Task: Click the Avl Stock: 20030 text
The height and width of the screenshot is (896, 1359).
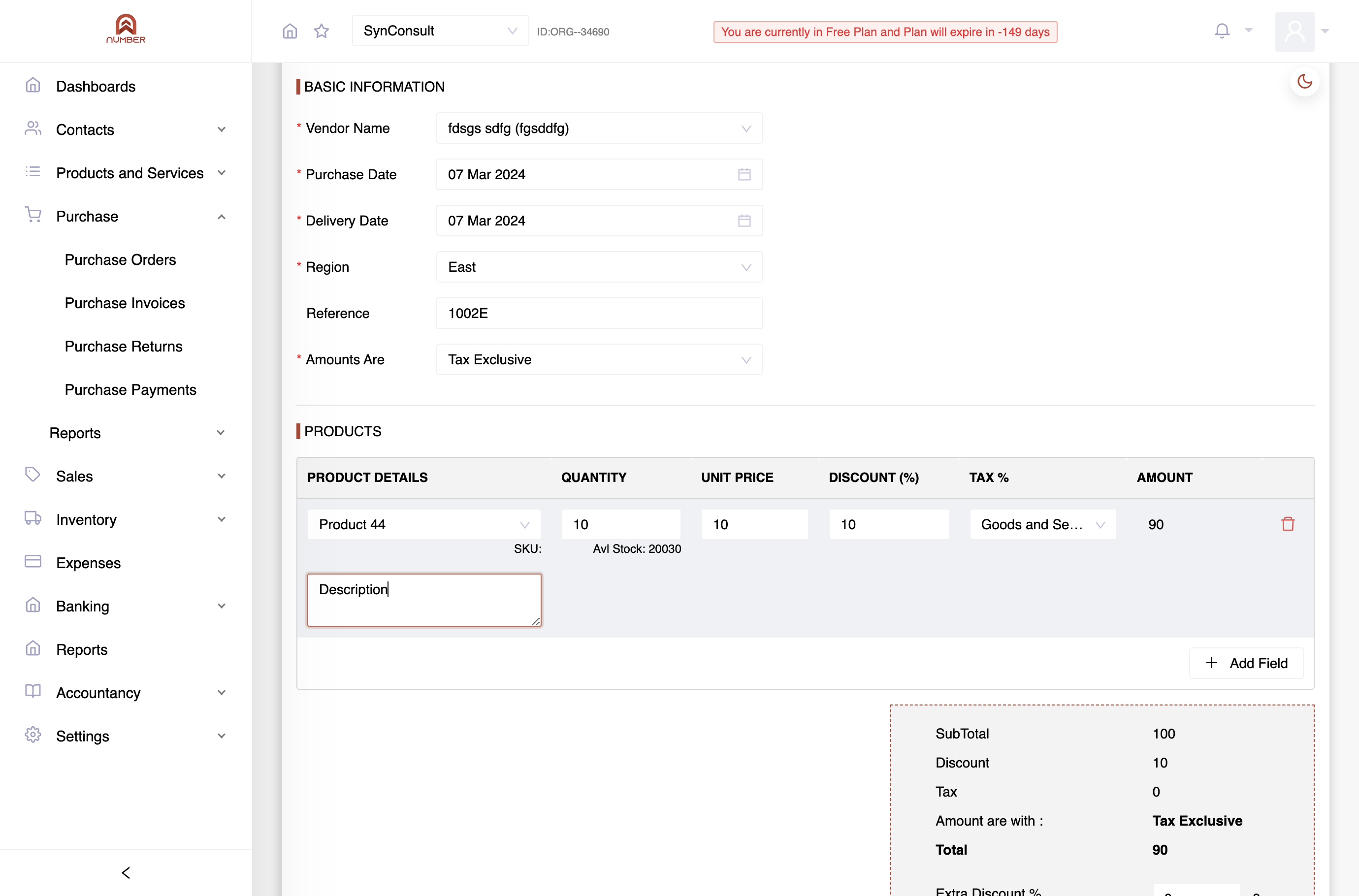Action: pyautogui.click(x=637, y=548)
